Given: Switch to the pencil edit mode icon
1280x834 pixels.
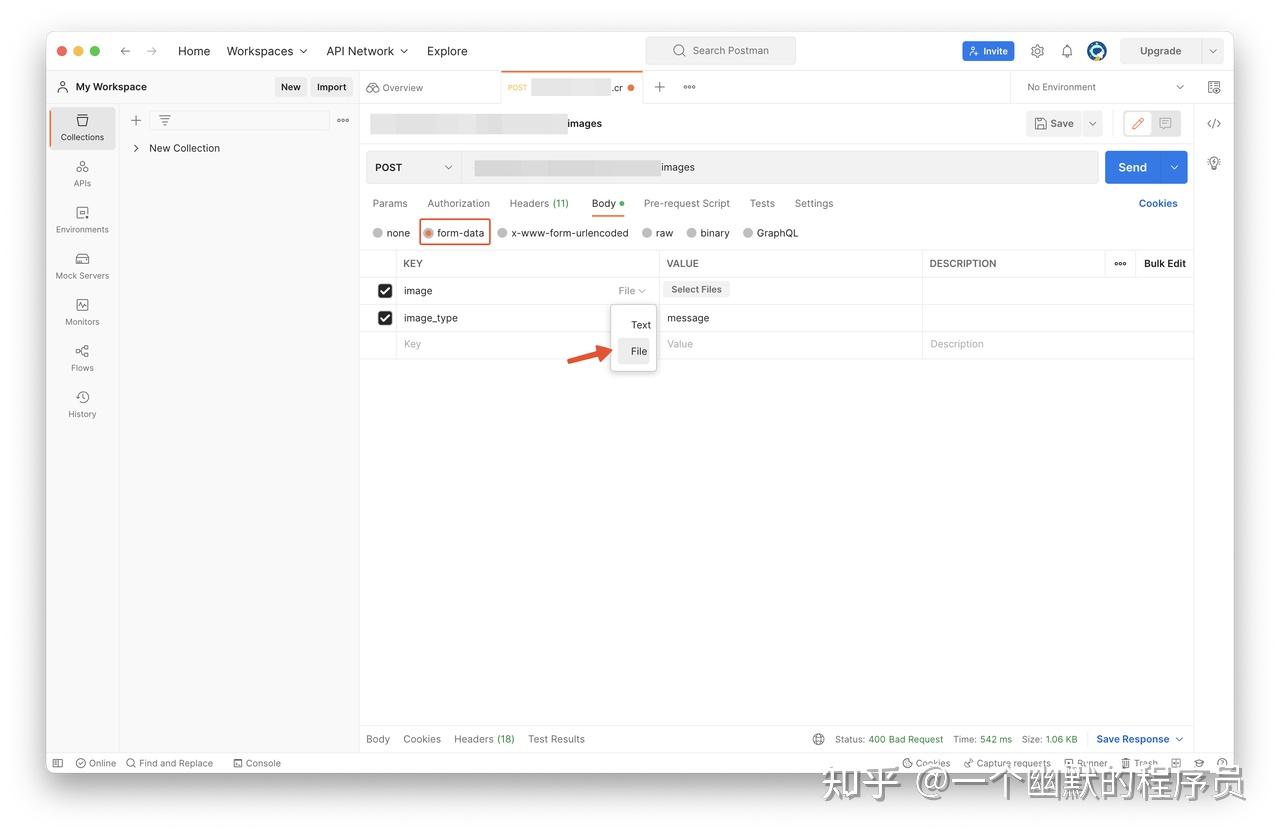Looking at the screenshot, I should pos(1138,124).
